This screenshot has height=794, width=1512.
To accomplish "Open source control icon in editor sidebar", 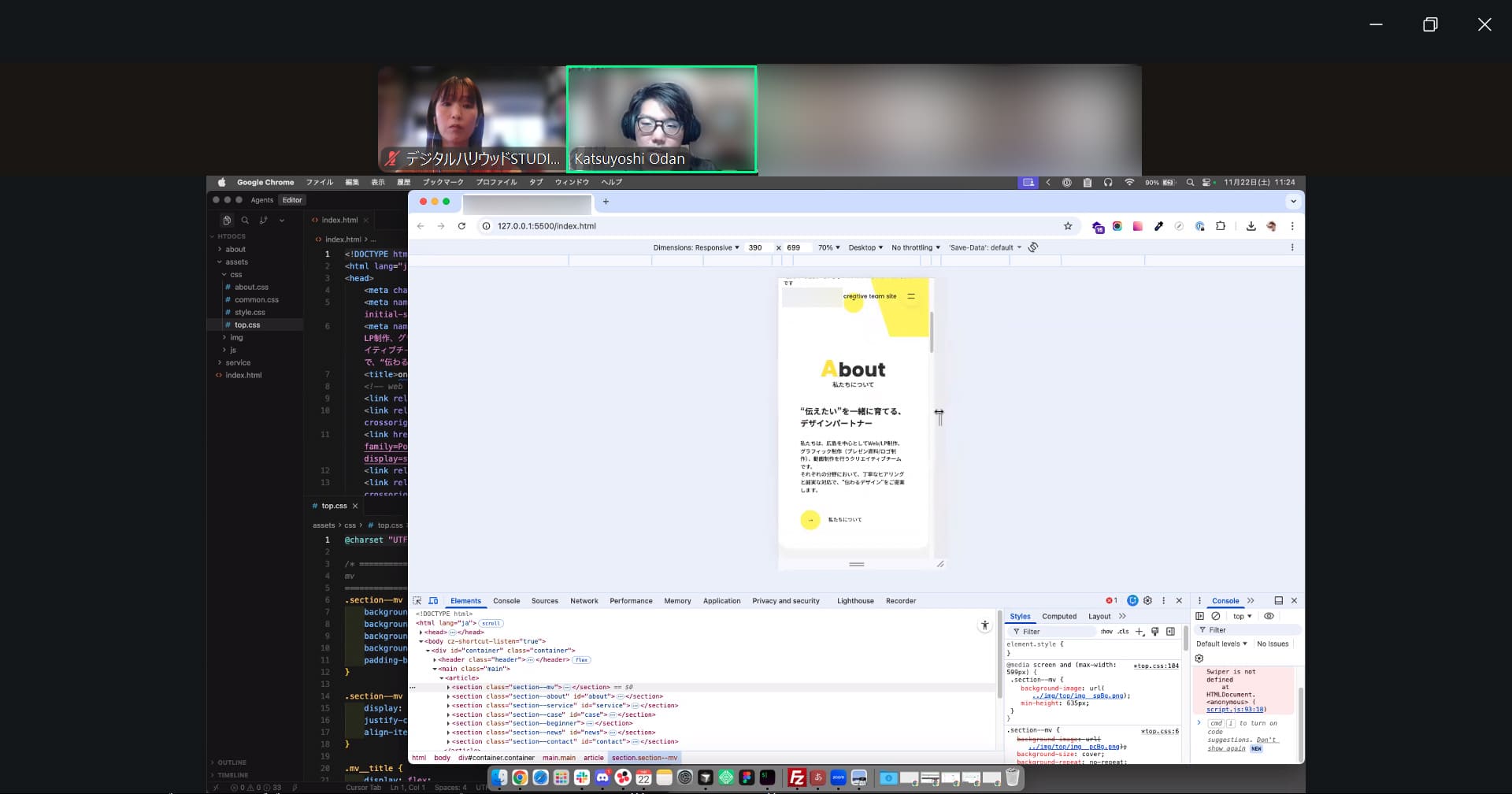I will pos(263,221).
